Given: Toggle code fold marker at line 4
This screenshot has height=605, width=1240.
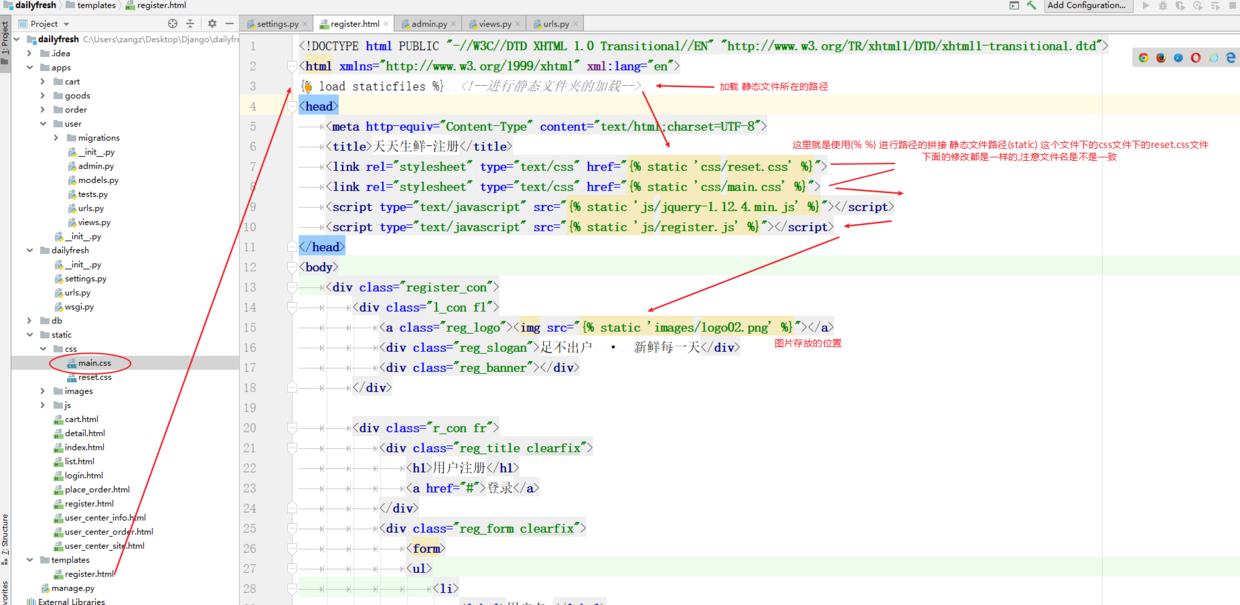Looking at the screenshot, I should click(x=292, y=106).
